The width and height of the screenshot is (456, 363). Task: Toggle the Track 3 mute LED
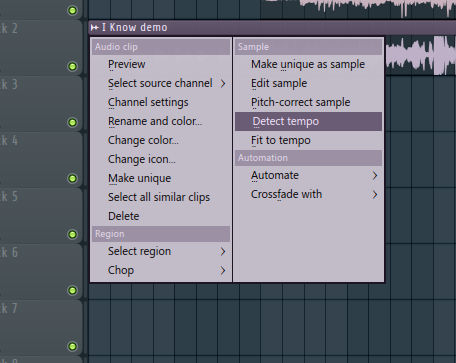[x=72, y=122]
